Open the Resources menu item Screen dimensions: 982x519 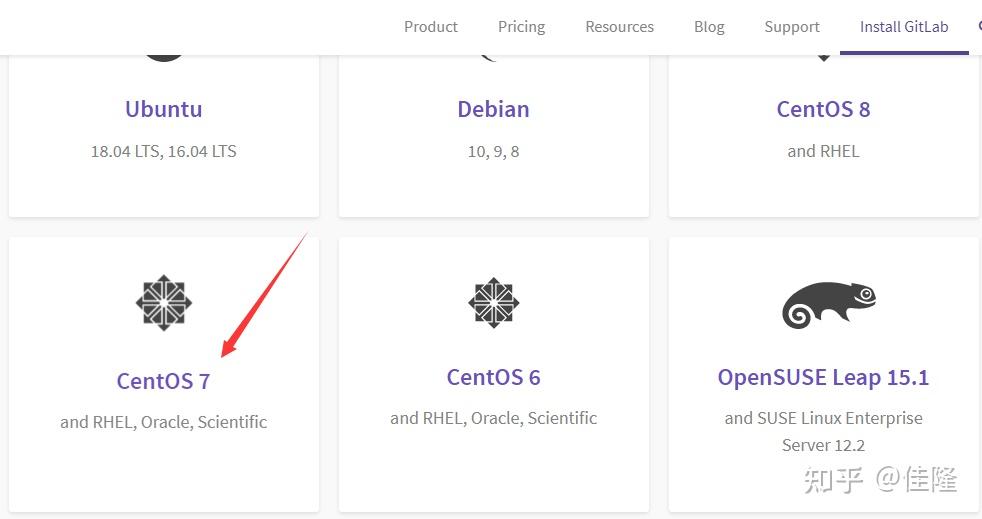pyautogui.click(x=619, y=27)
